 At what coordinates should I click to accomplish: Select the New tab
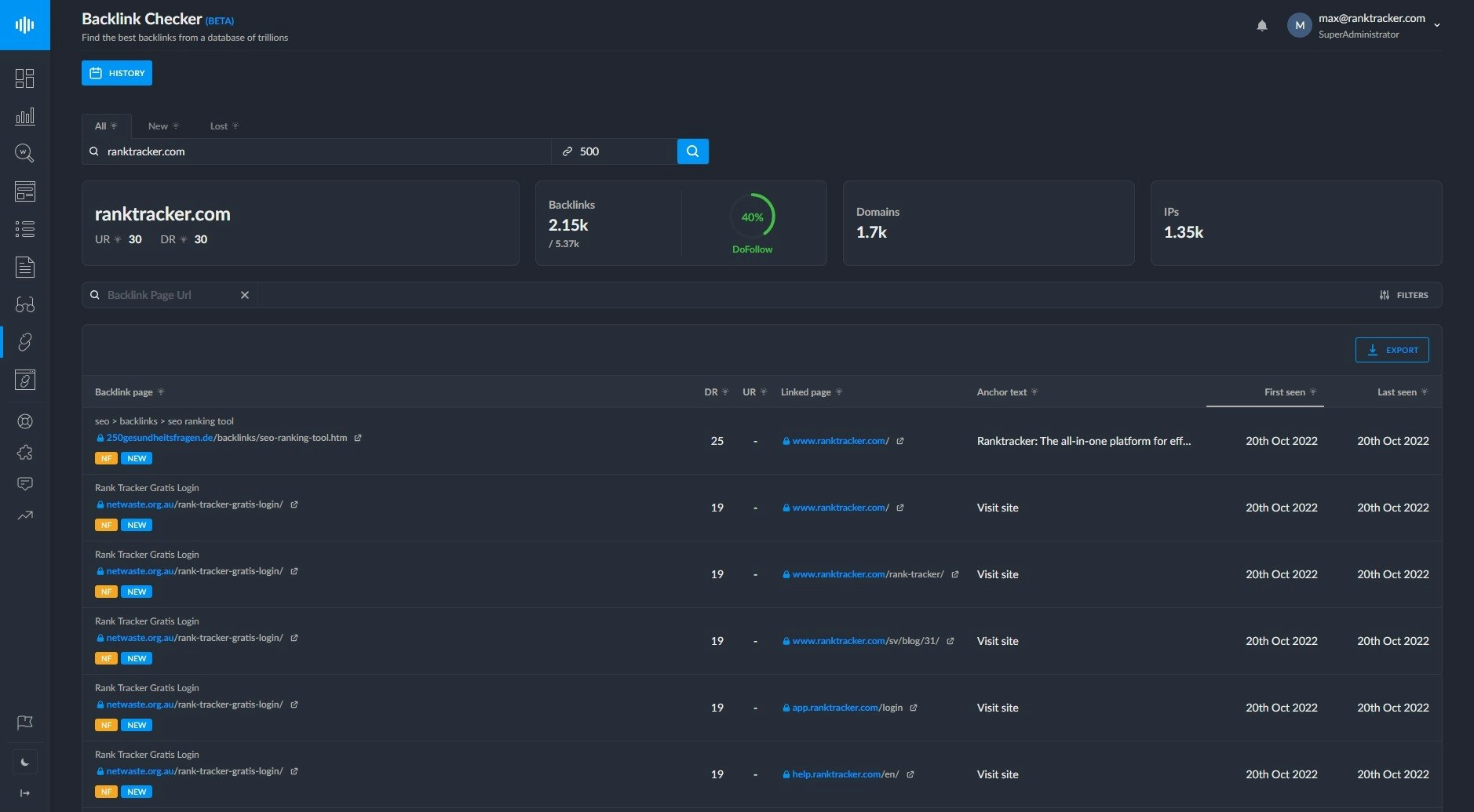click(x=163, y=126)
